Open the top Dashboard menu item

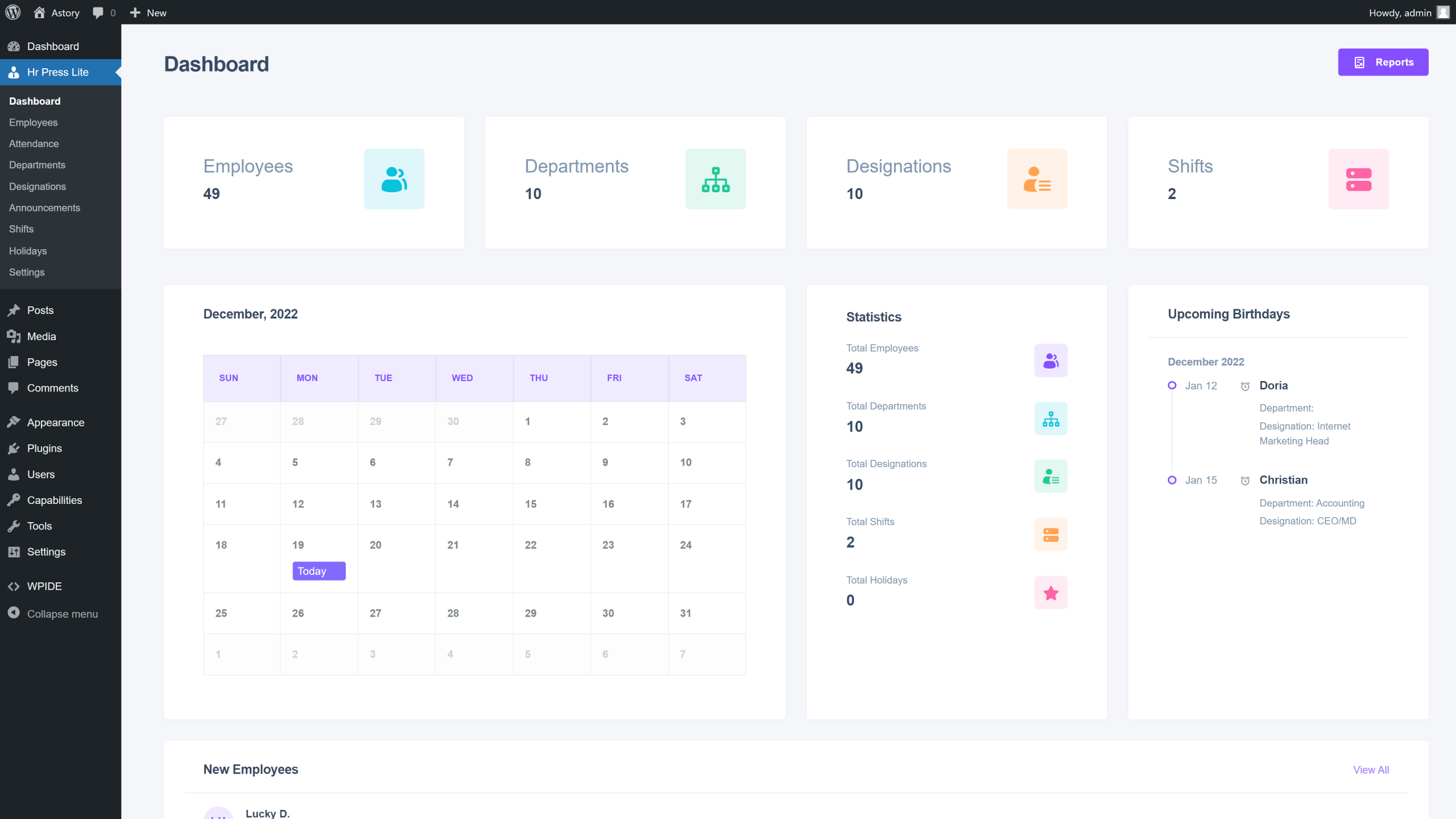[x=60, y=46]
